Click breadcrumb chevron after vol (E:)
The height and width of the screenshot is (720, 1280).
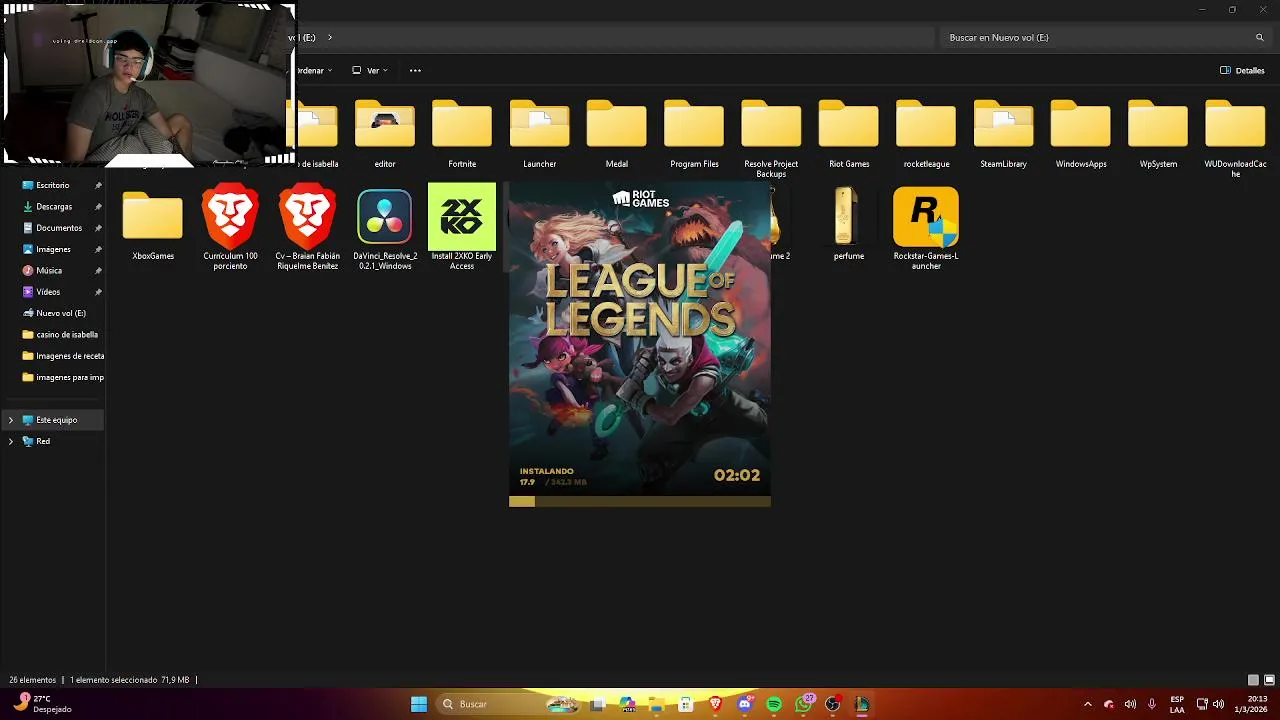(330, 38)
